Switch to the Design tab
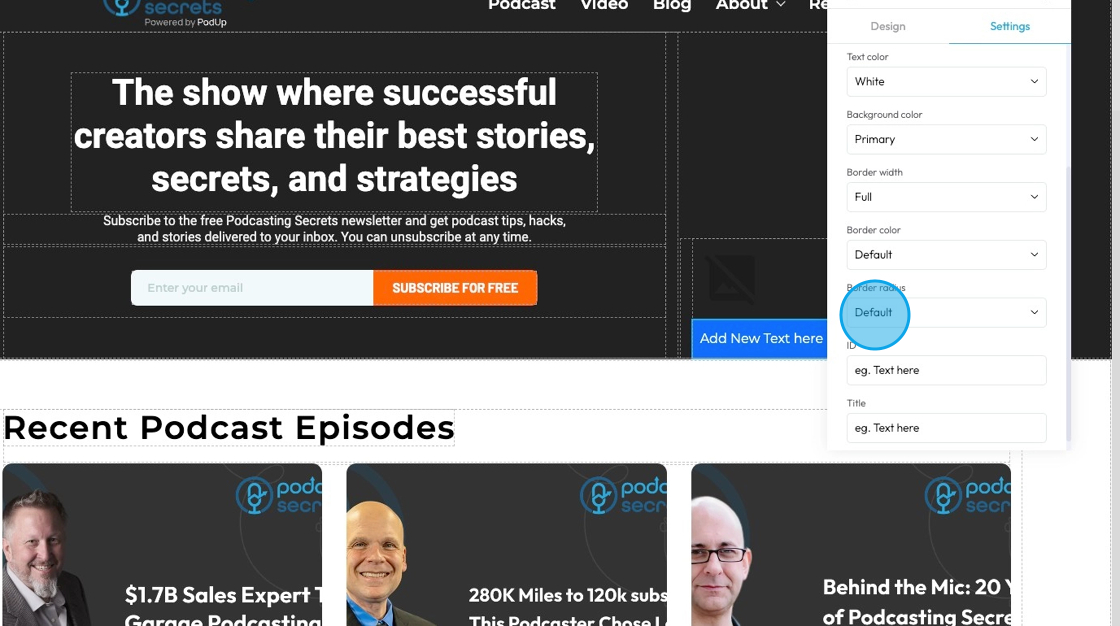1120x626 pixels. 888,26
